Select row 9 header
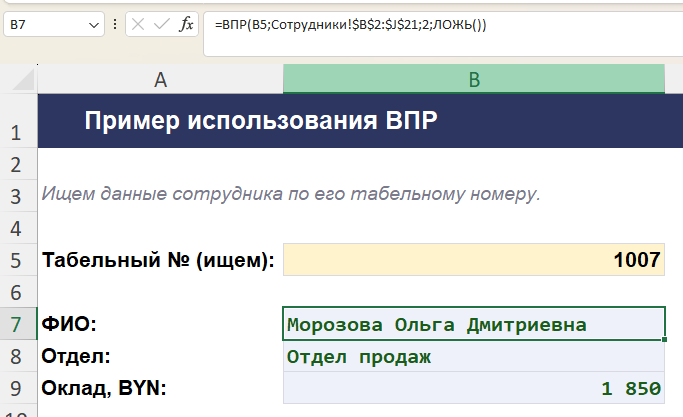This screenshot has width=683, height=417. coord(18,387)
